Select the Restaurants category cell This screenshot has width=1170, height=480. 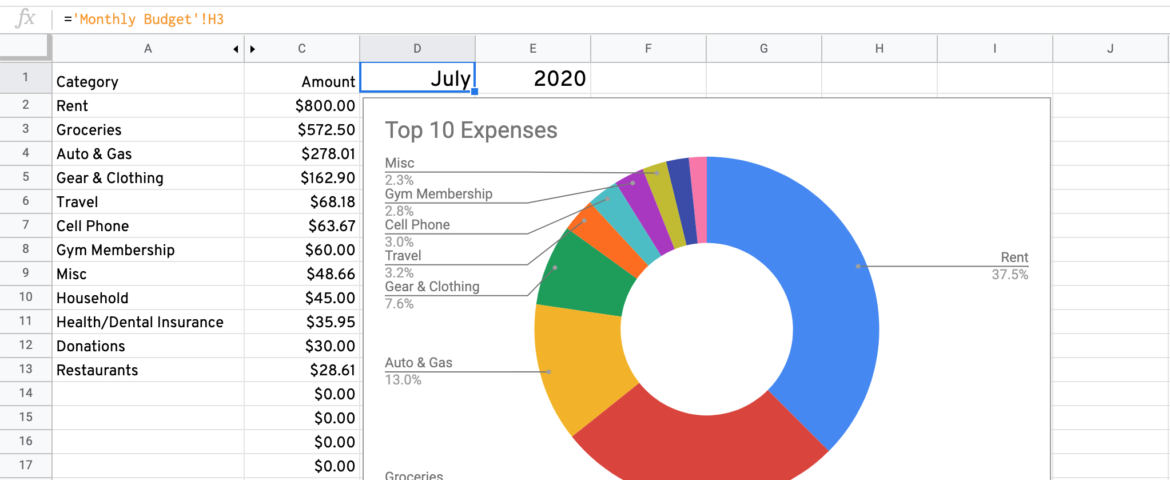(148, 370)
